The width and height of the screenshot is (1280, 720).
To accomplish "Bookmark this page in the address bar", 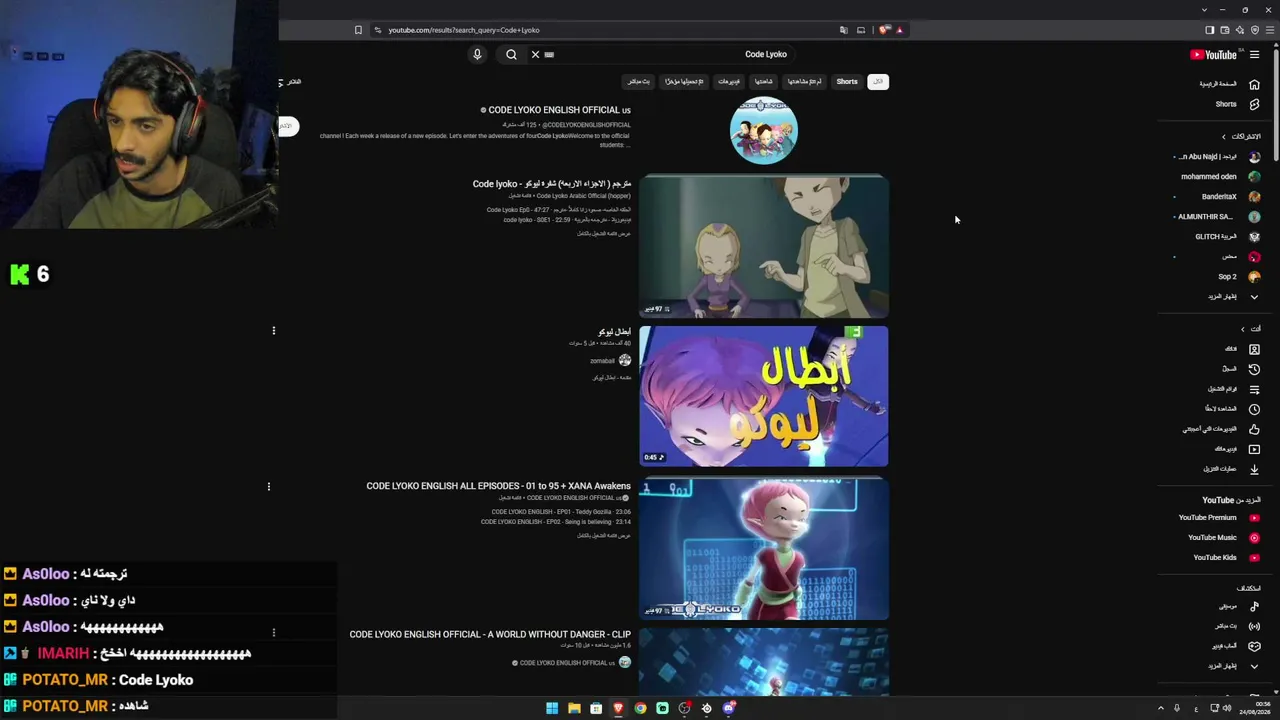I will coord(358,30).
